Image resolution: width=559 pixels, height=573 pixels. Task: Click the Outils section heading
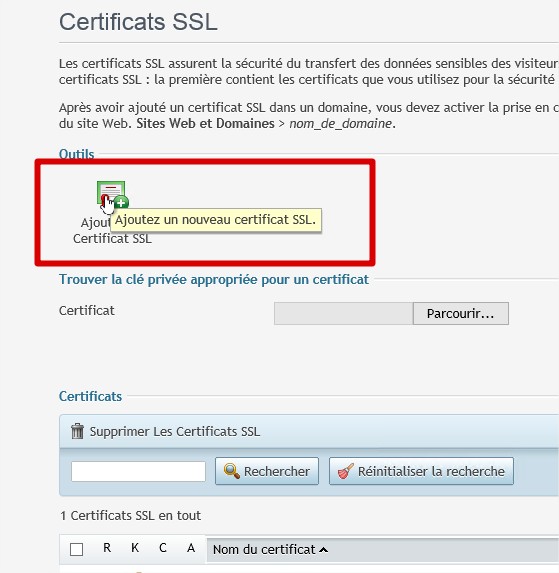tap(76, 154)
